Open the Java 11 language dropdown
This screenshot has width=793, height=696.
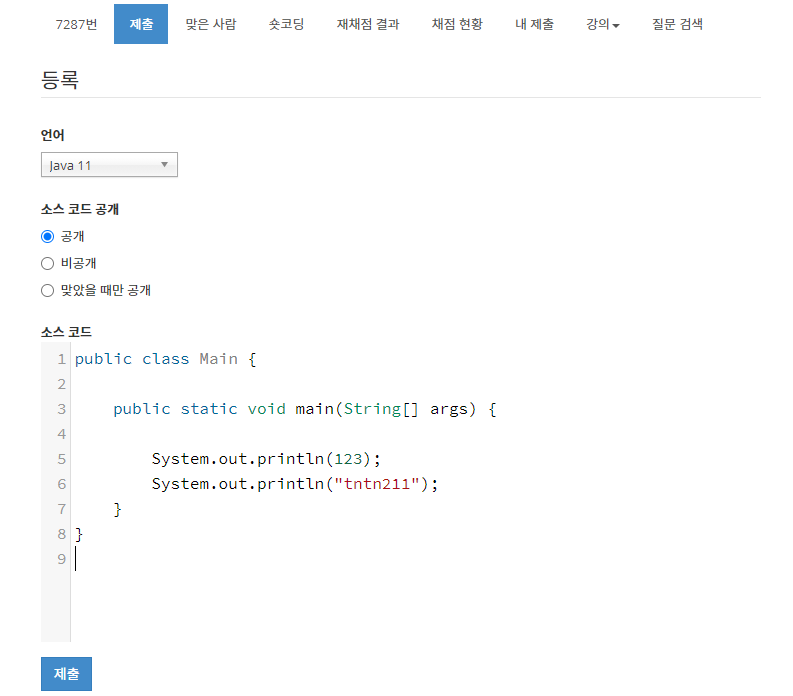109,165
